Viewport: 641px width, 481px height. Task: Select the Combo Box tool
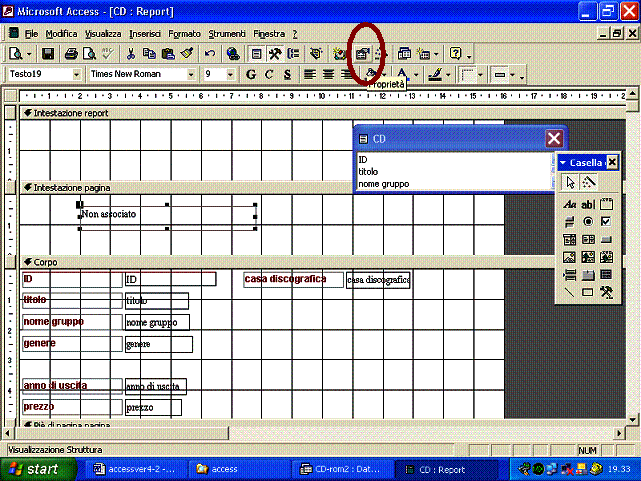[569, 239]
